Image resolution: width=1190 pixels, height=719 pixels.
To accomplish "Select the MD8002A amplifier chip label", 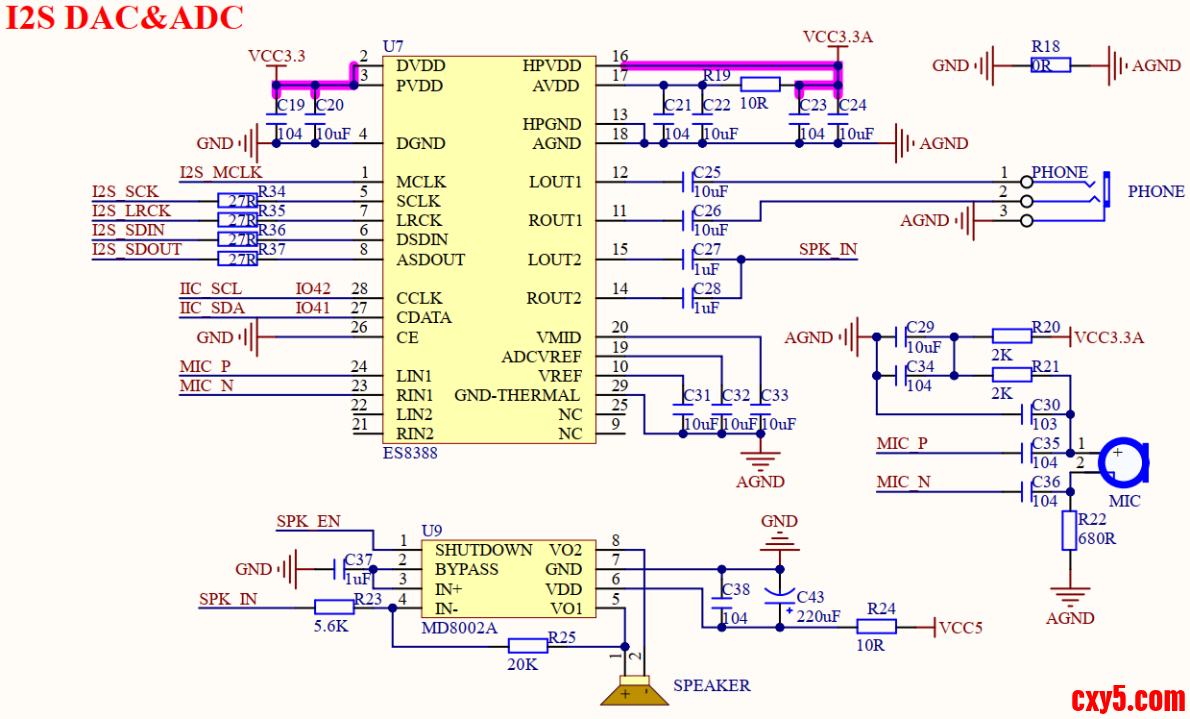I will point(459,628).
